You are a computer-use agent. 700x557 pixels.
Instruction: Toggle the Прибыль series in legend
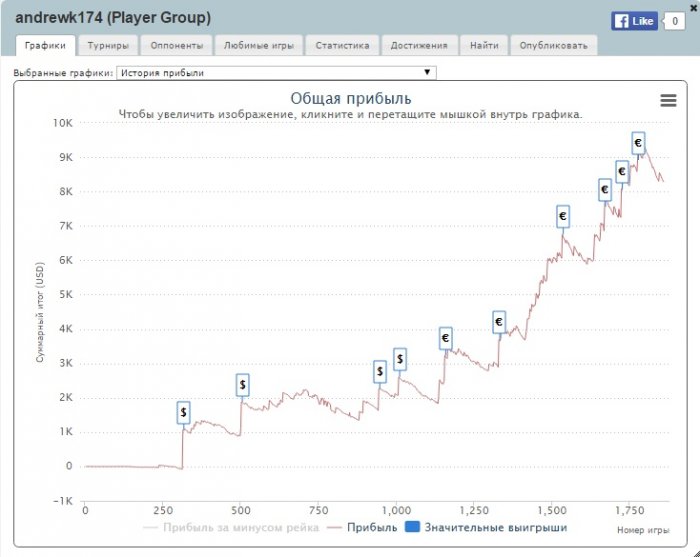(364, 527)
